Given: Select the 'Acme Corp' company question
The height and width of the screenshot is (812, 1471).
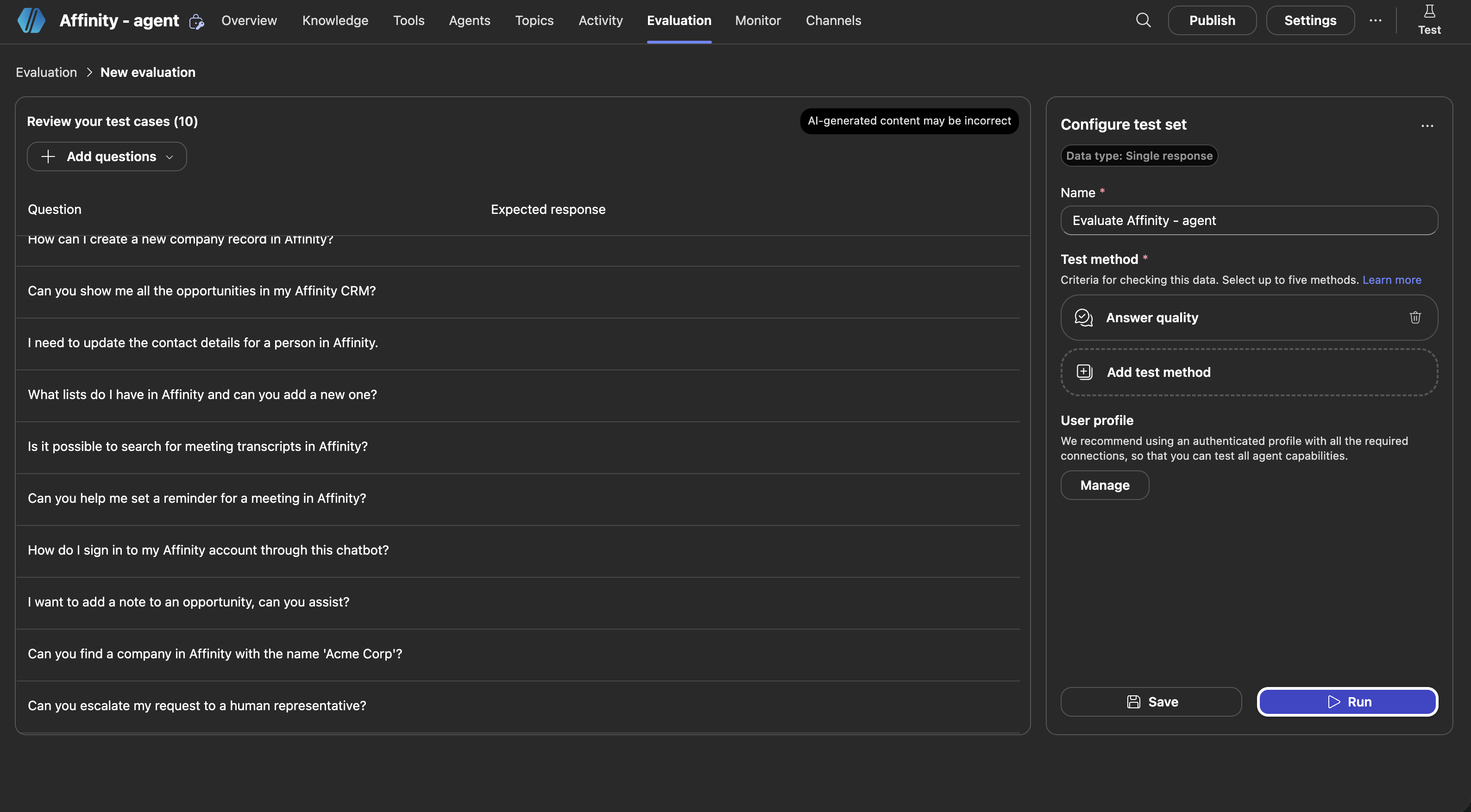Looking at the screenshot, I should (x=518, y=655).
